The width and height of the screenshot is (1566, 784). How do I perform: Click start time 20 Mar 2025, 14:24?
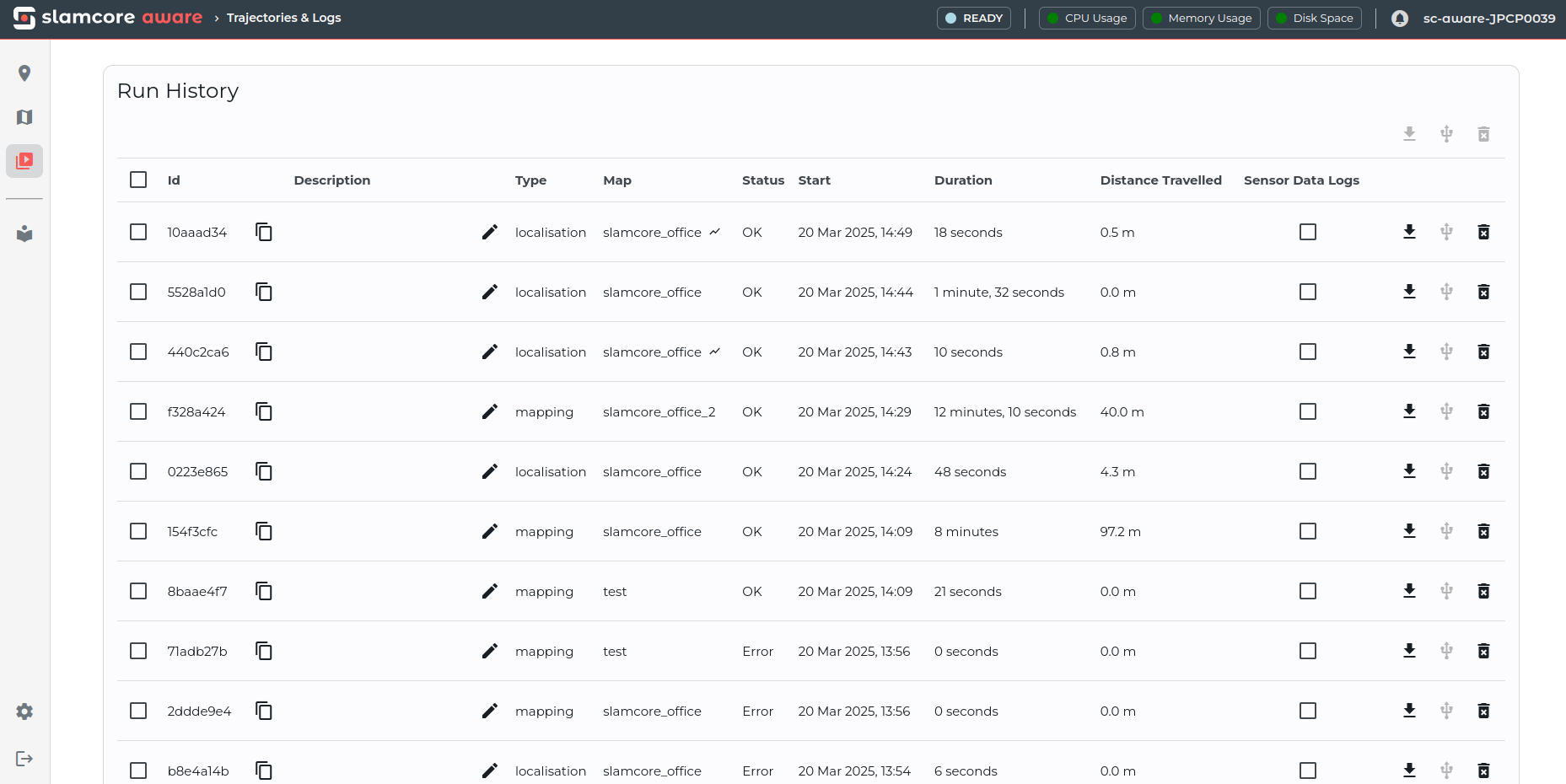tap(855, 472)
